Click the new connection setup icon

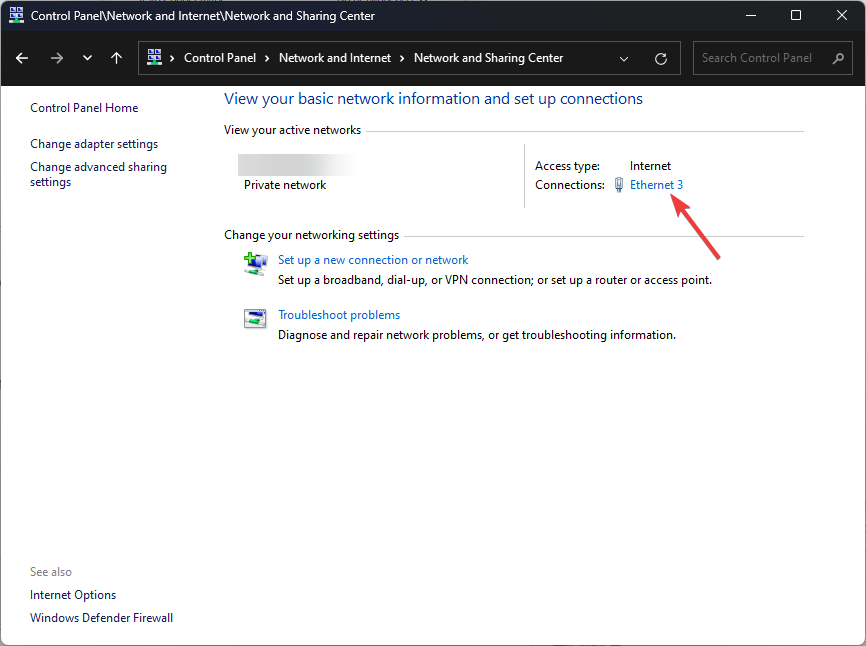[x=255, y=263]
